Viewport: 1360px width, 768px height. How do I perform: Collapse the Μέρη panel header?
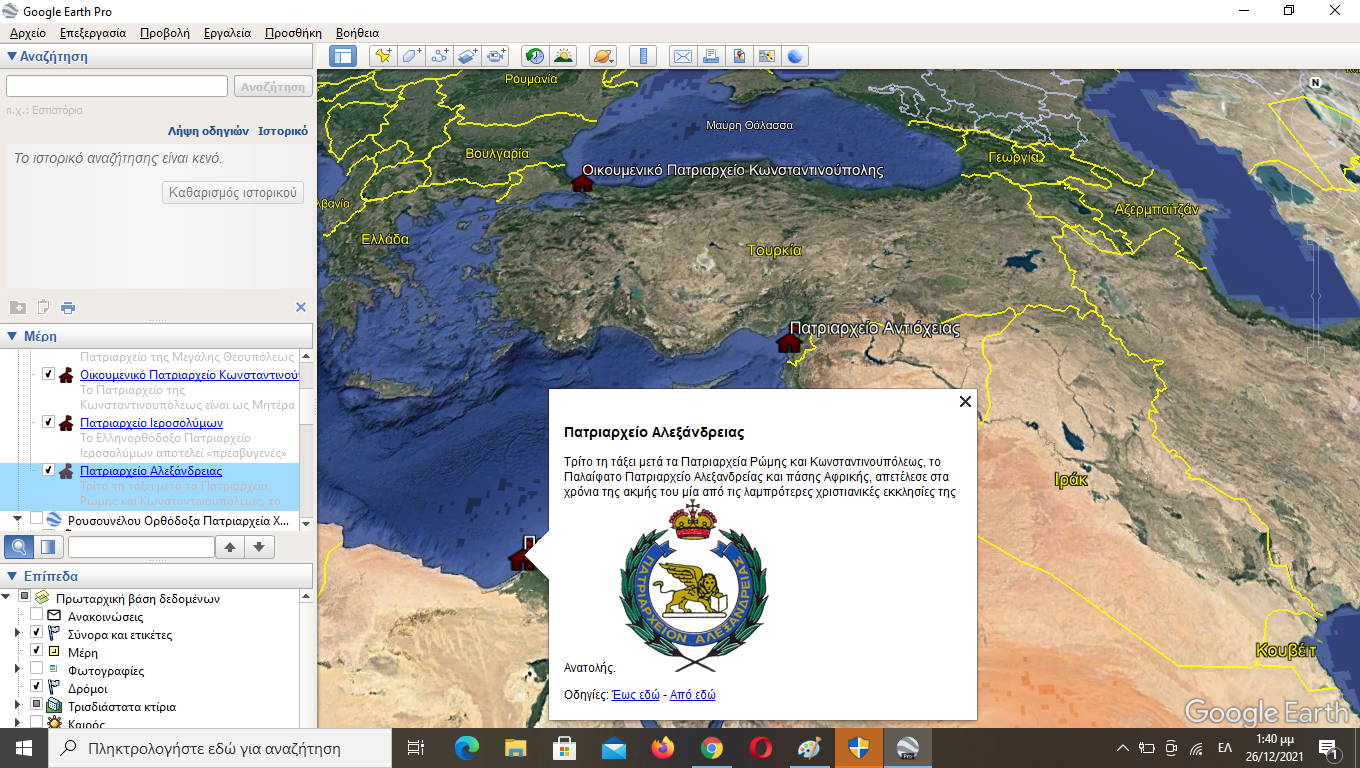157,336
